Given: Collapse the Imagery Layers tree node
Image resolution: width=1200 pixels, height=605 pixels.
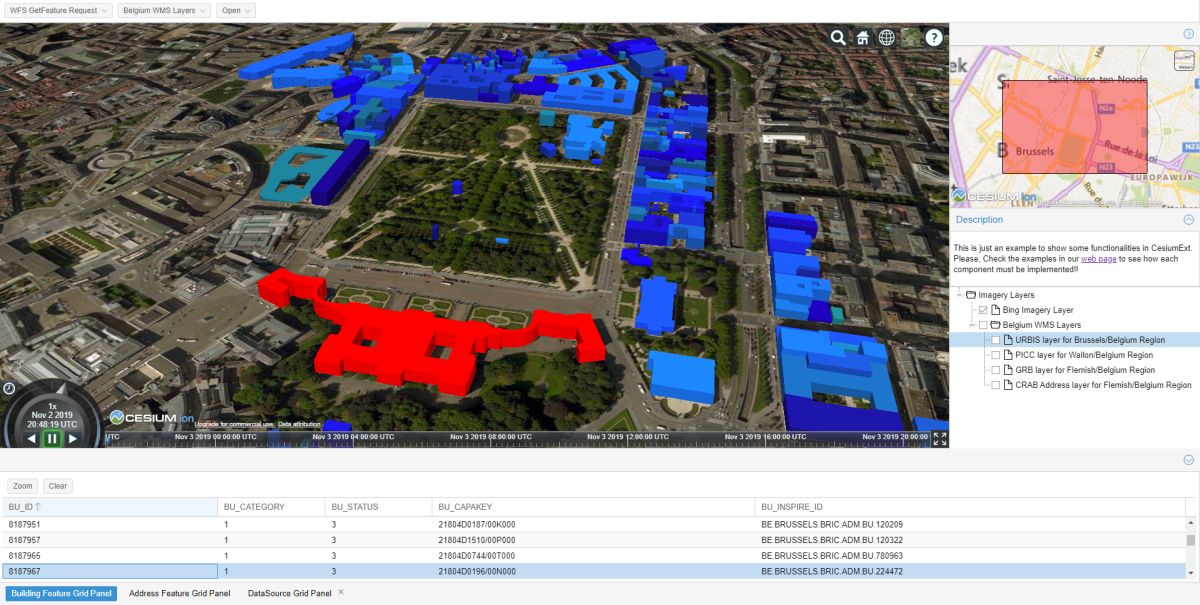Looking at the screenshot, I should (959, 295).
